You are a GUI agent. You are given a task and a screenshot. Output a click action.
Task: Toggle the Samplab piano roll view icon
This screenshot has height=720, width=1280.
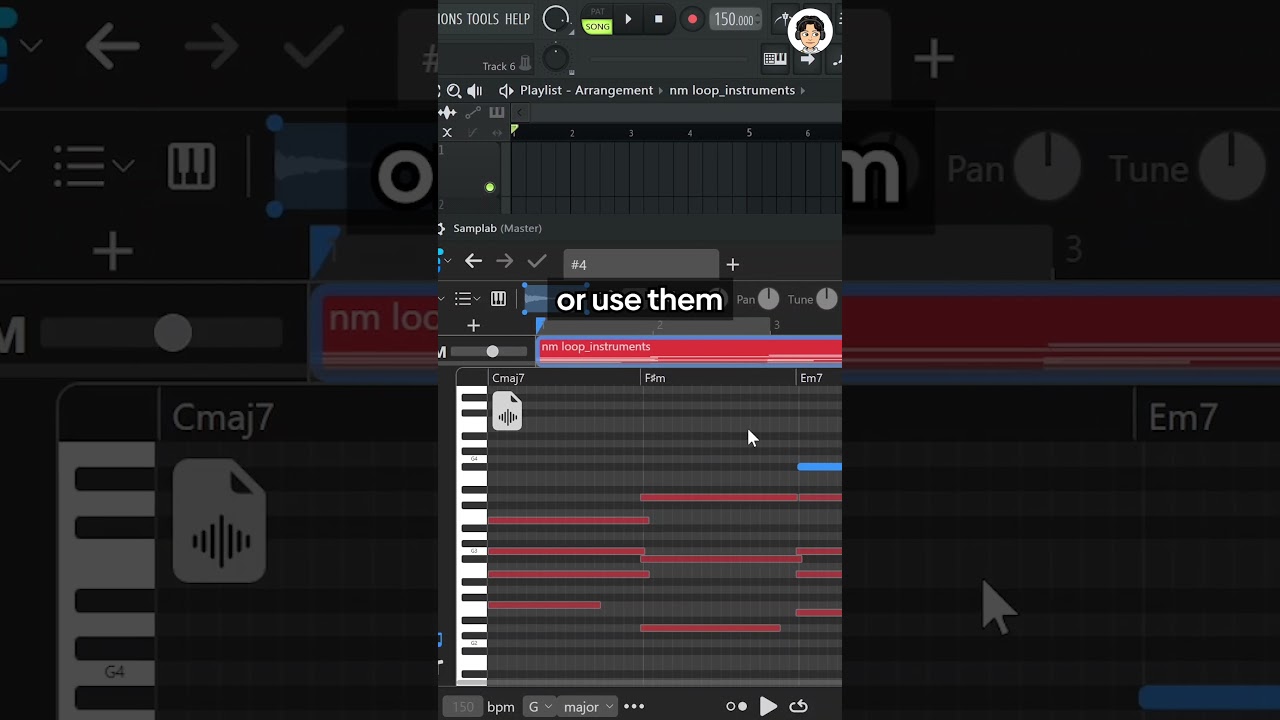[x=498, y=299]
